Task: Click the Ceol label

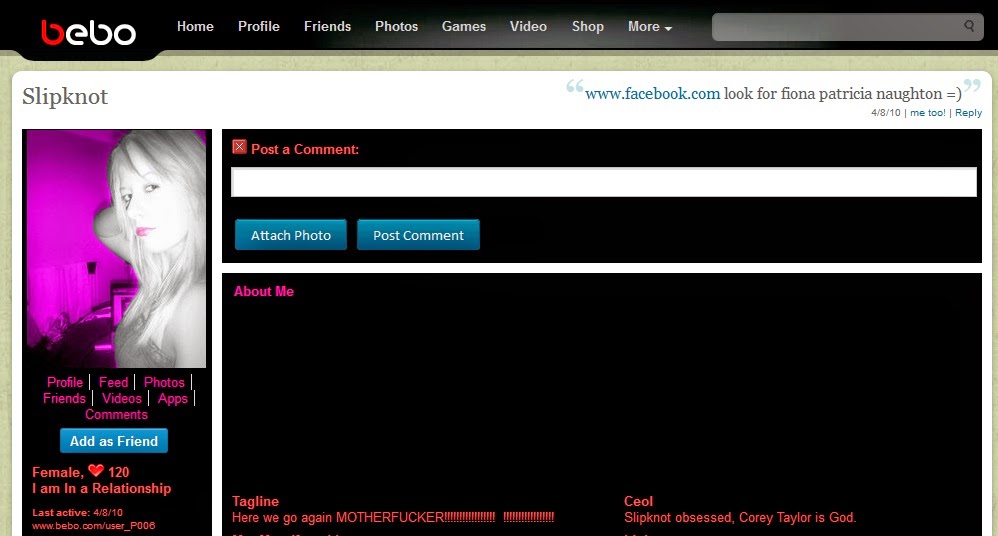Action: (638, 501)
